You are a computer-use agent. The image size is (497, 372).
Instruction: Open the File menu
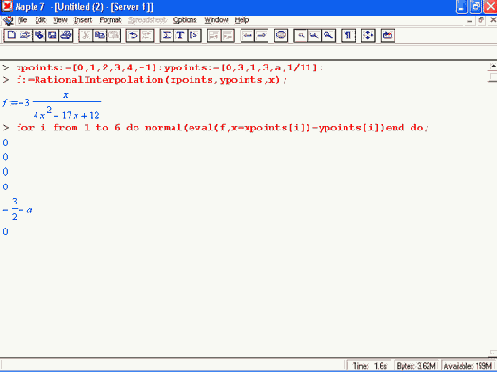tap(23, 20)
